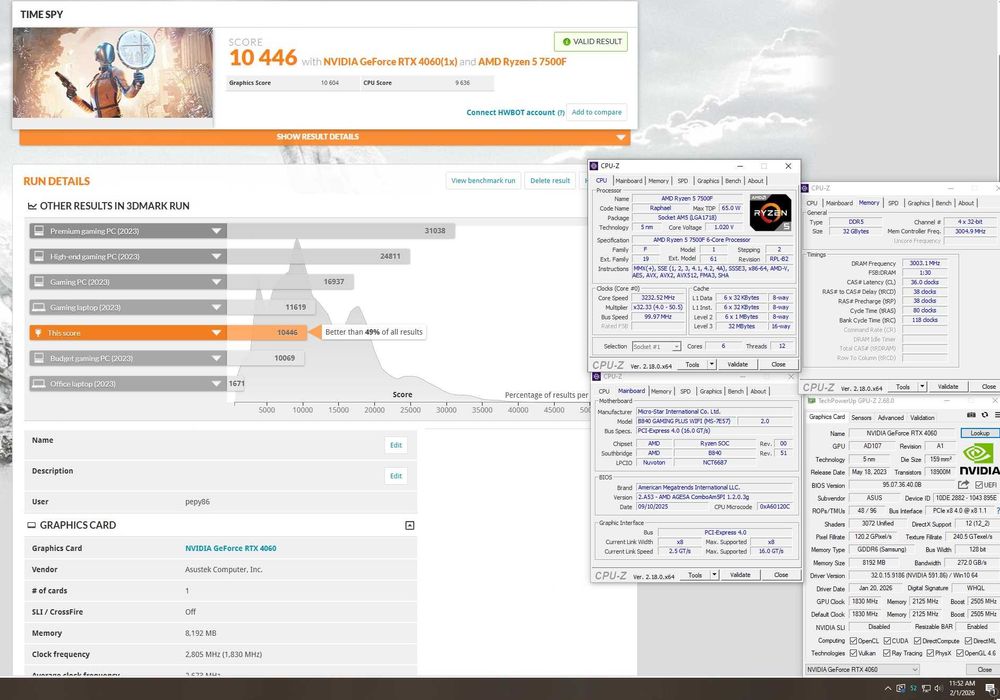Click Validate in CPU-Z CPU window
The height and width of the screenshot is (700, 1000).
click(737, 365)
